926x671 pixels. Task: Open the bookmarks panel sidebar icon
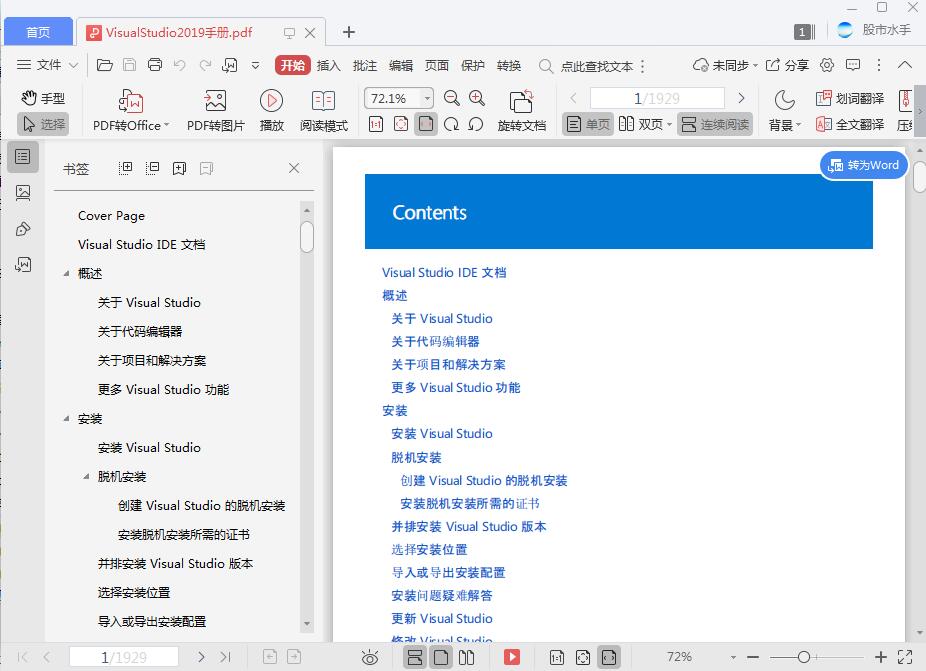(x=23, y=157)
